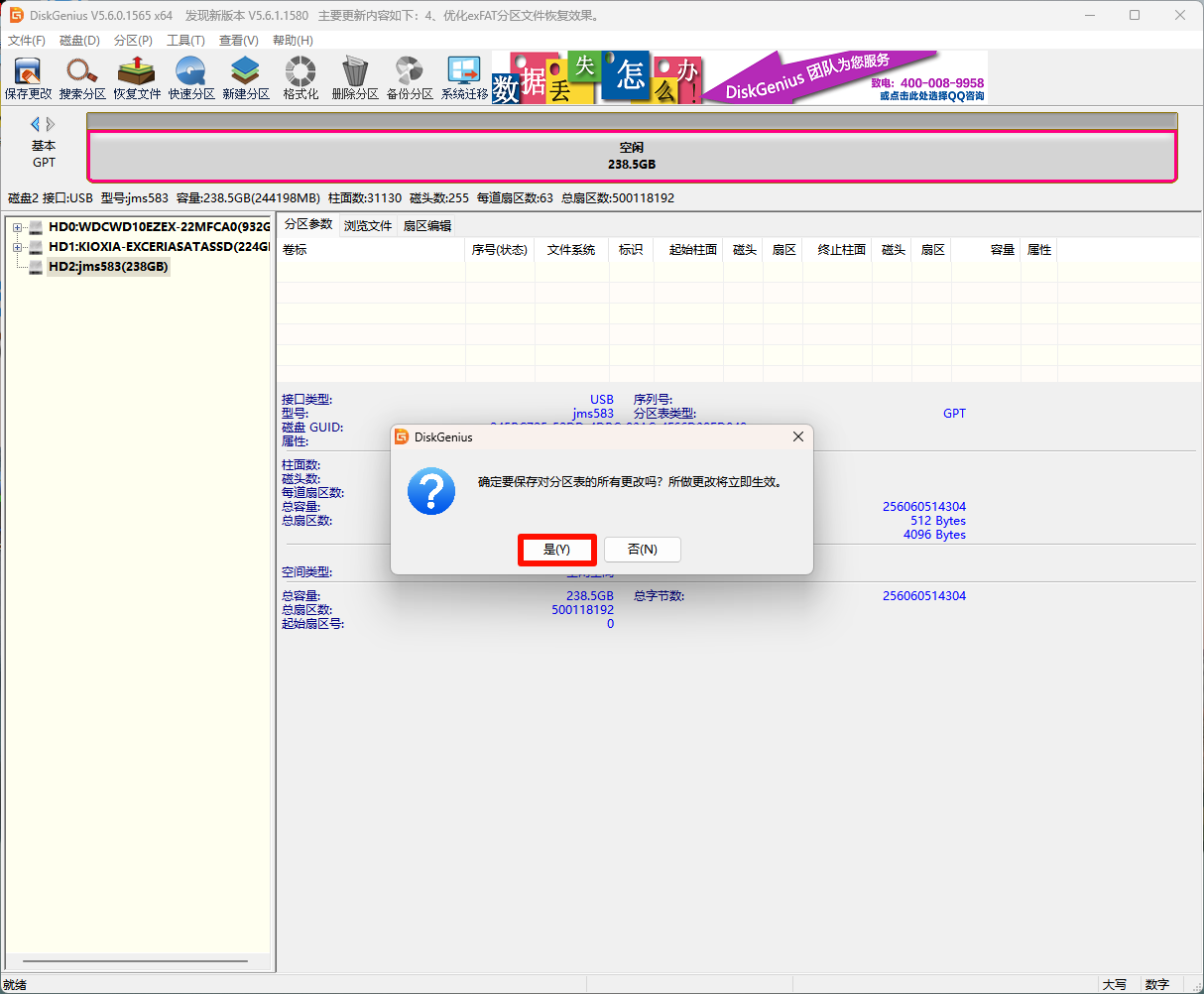The width and height of the screenshot is (1204, 994).
Task: Confirm saving by clicking 是(Y)
Action: [556, 550]
